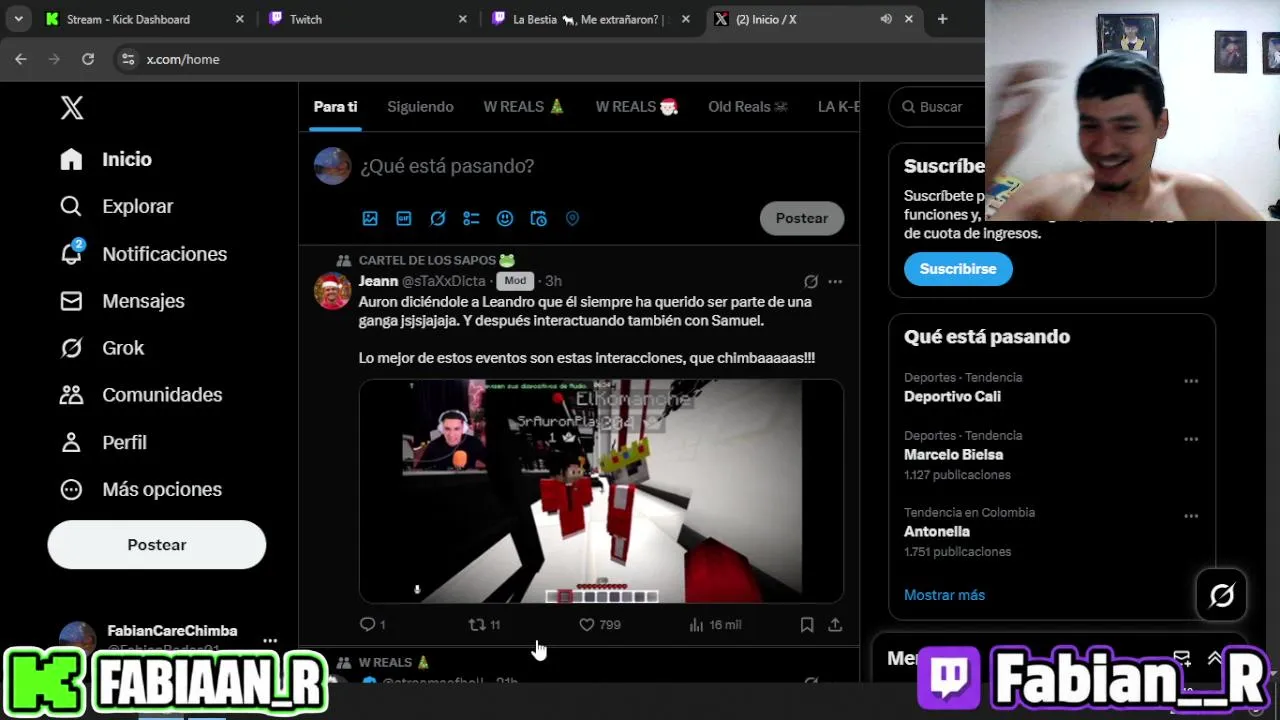Screen dimensions: 1280x720
Task: Bookmark Jeann's post
Action: 807,624
